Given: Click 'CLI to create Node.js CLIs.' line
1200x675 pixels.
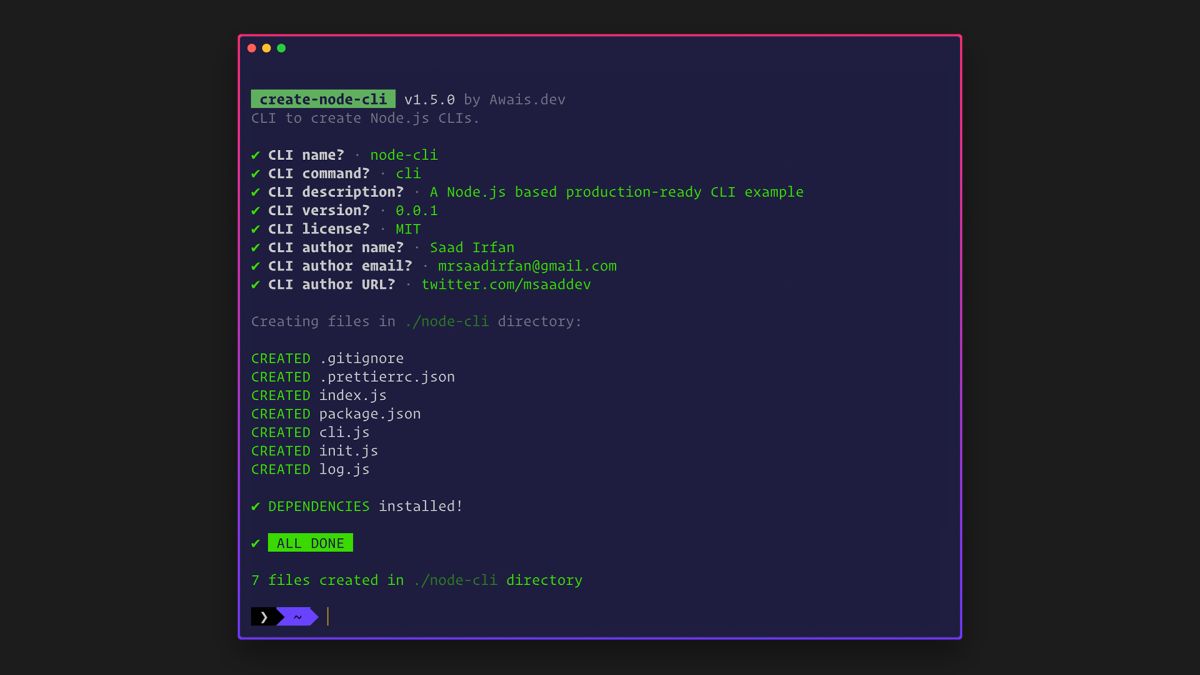Looking at the screenshot, I should click(x=366, y=118).
